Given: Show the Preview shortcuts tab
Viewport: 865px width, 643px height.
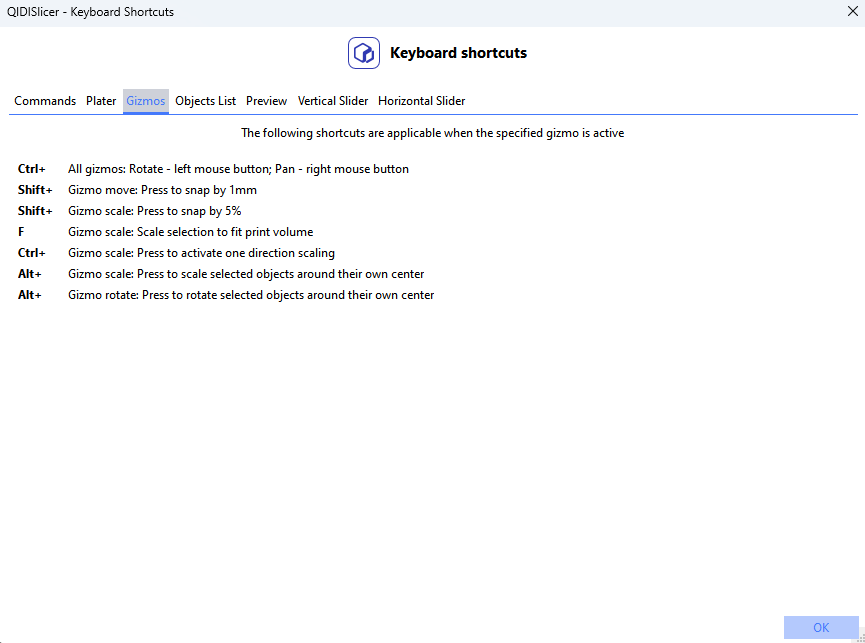Looking at the screenshot, I should click(x=266, y=101).
